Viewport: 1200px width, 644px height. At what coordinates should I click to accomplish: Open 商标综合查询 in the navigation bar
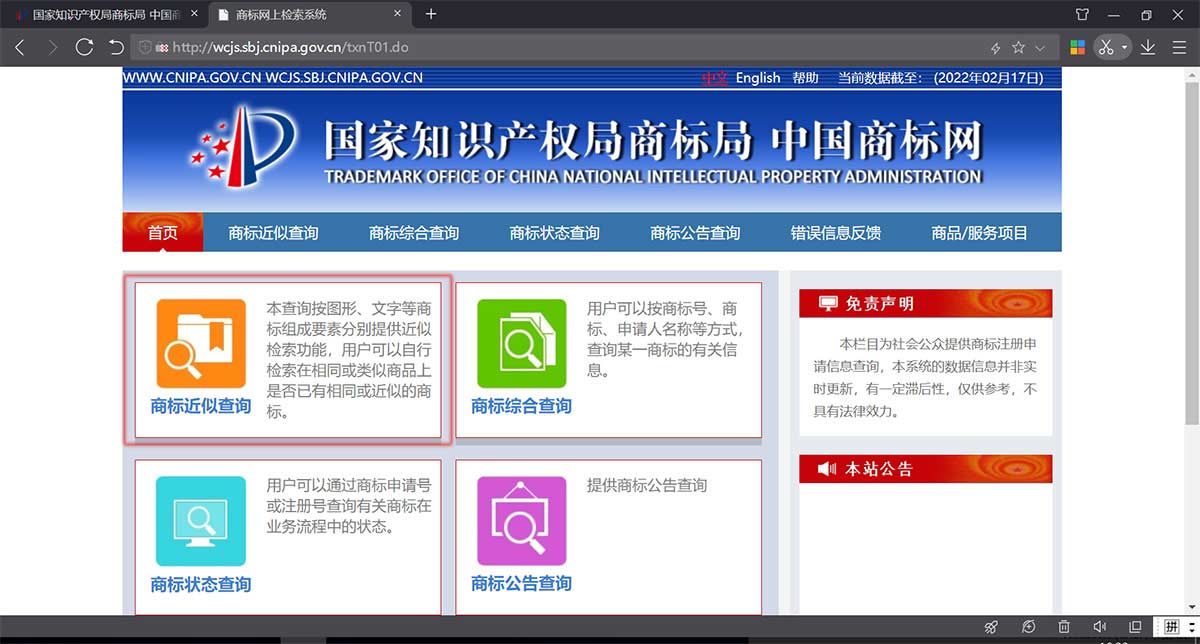(x=414, y=233)
